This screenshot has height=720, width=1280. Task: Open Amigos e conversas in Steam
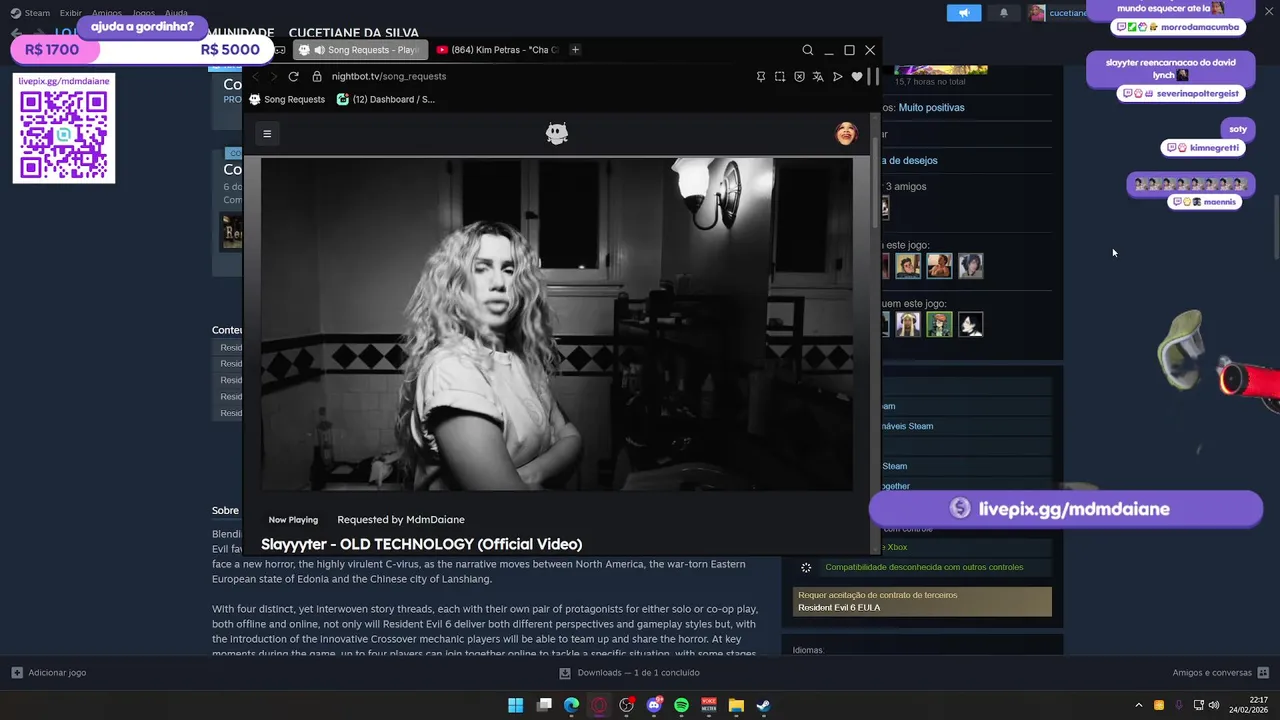click(x=1220, y=673)
